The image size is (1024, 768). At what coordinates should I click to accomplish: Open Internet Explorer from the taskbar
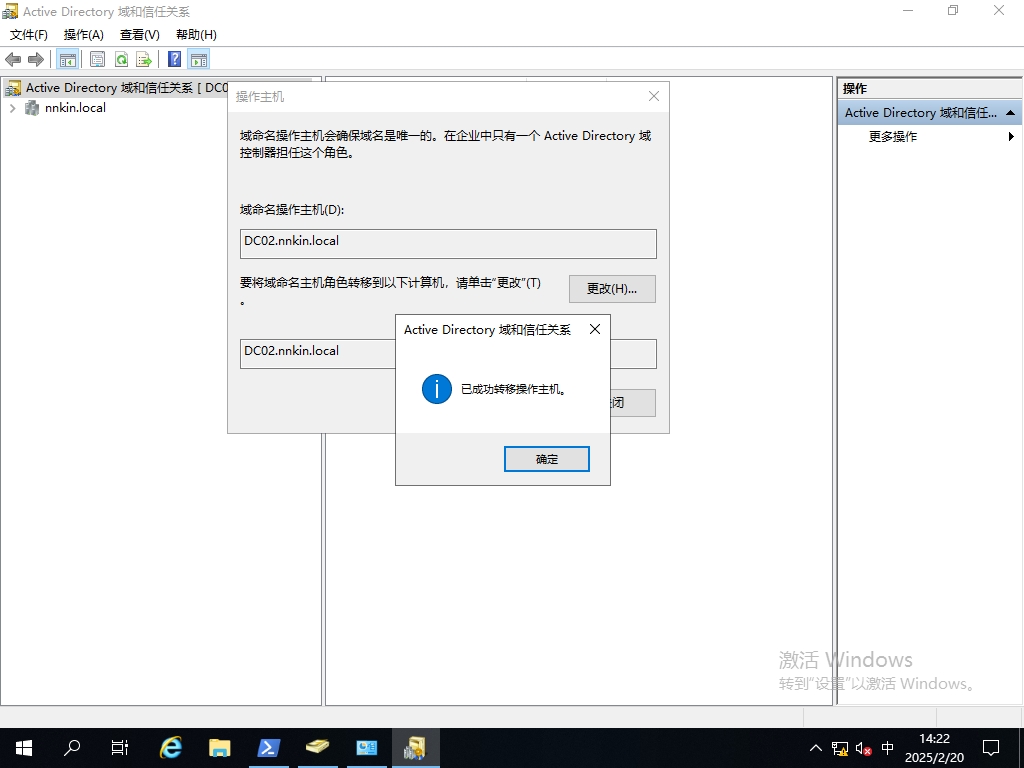click(172, 748)
